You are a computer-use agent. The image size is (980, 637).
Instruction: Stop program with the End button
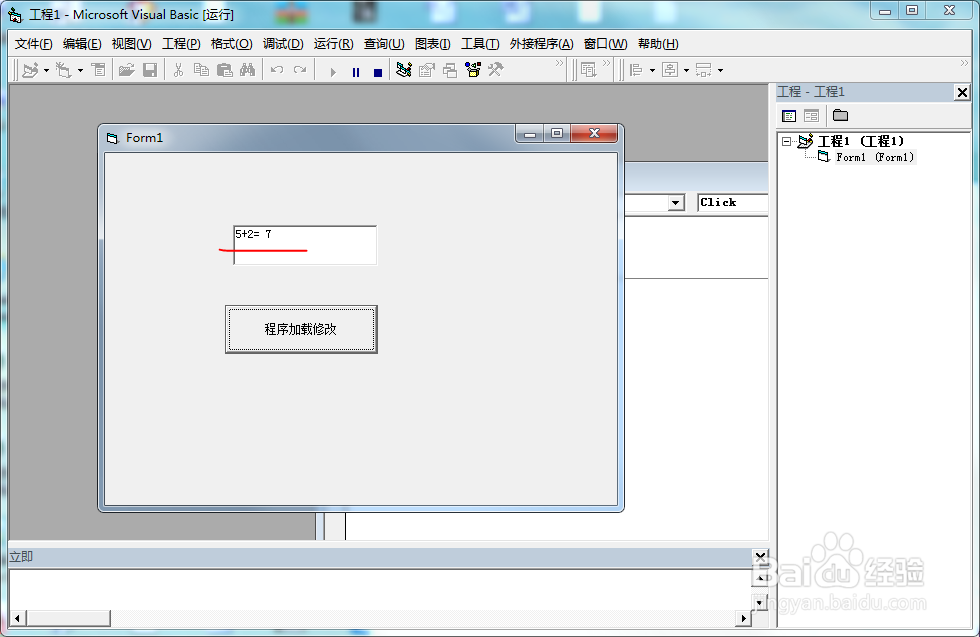point(378,73)
